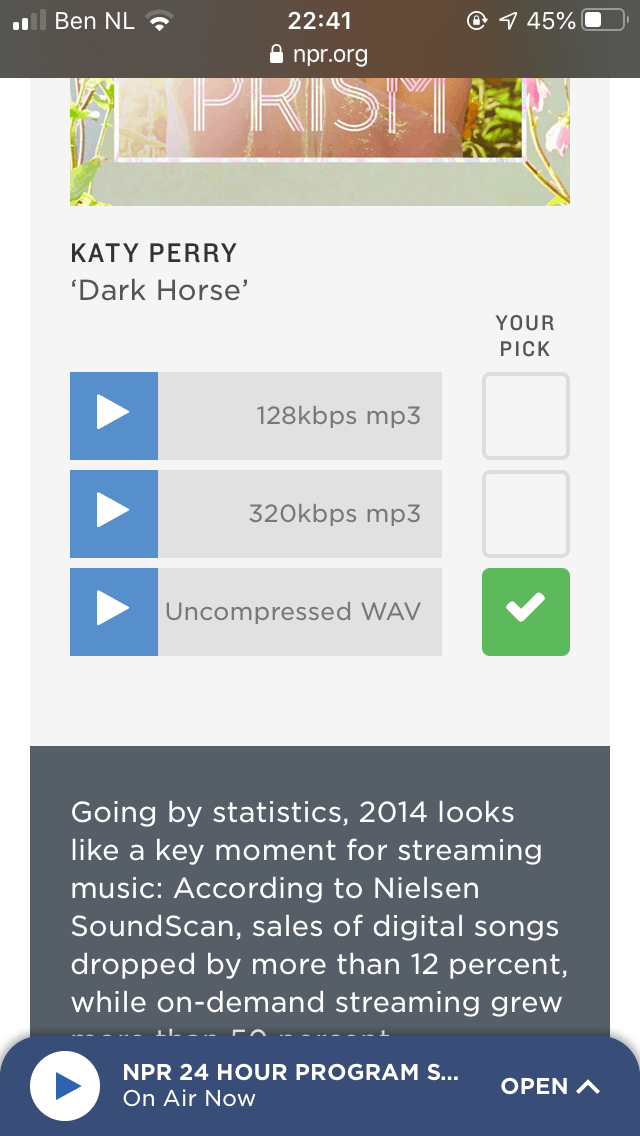Select the 320kbps mp3 track label
The width and height of the screenshot is (640, 1136).
tap(335, 514)
